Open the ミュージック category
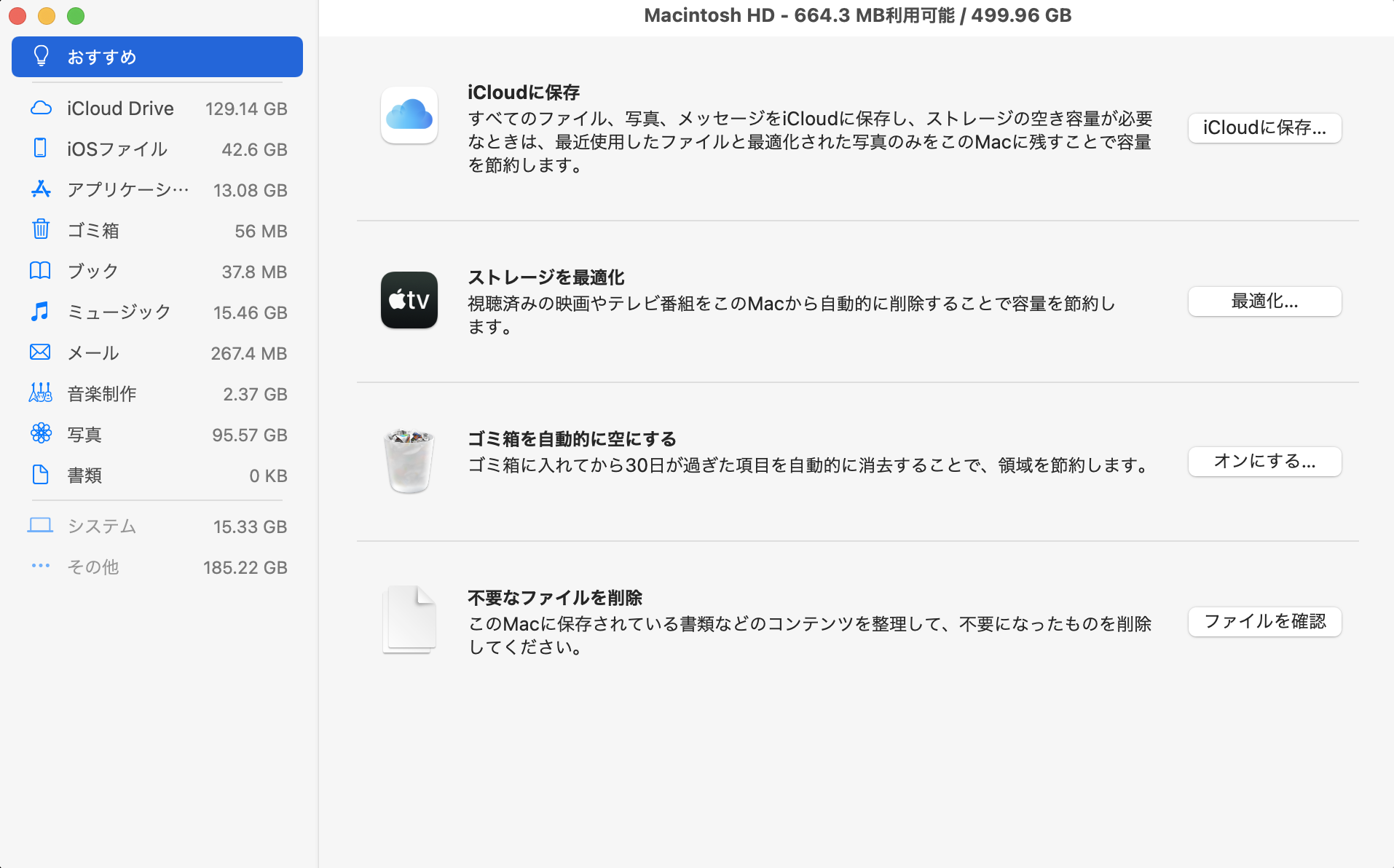Image resolution: width=1394 pixels, height=868 pixels. point(157,312)
